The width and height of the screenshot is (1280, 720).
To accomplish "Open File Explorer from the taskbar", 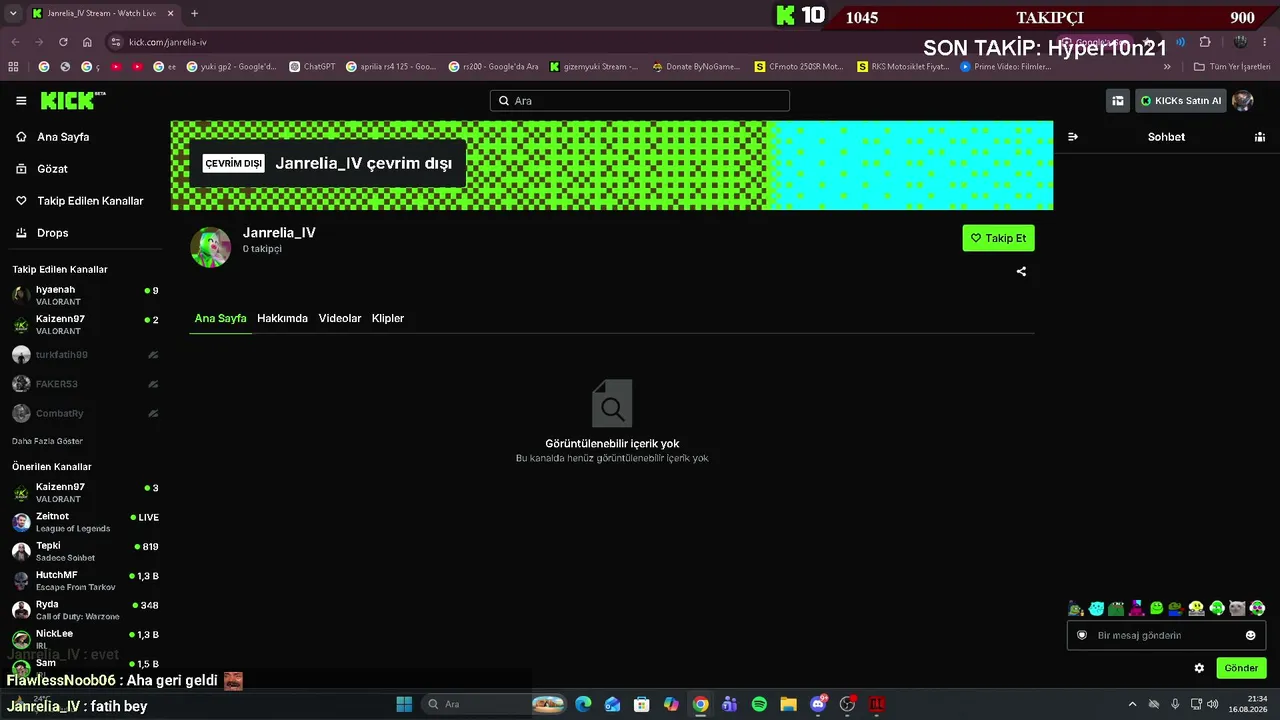I will [788, 704].
